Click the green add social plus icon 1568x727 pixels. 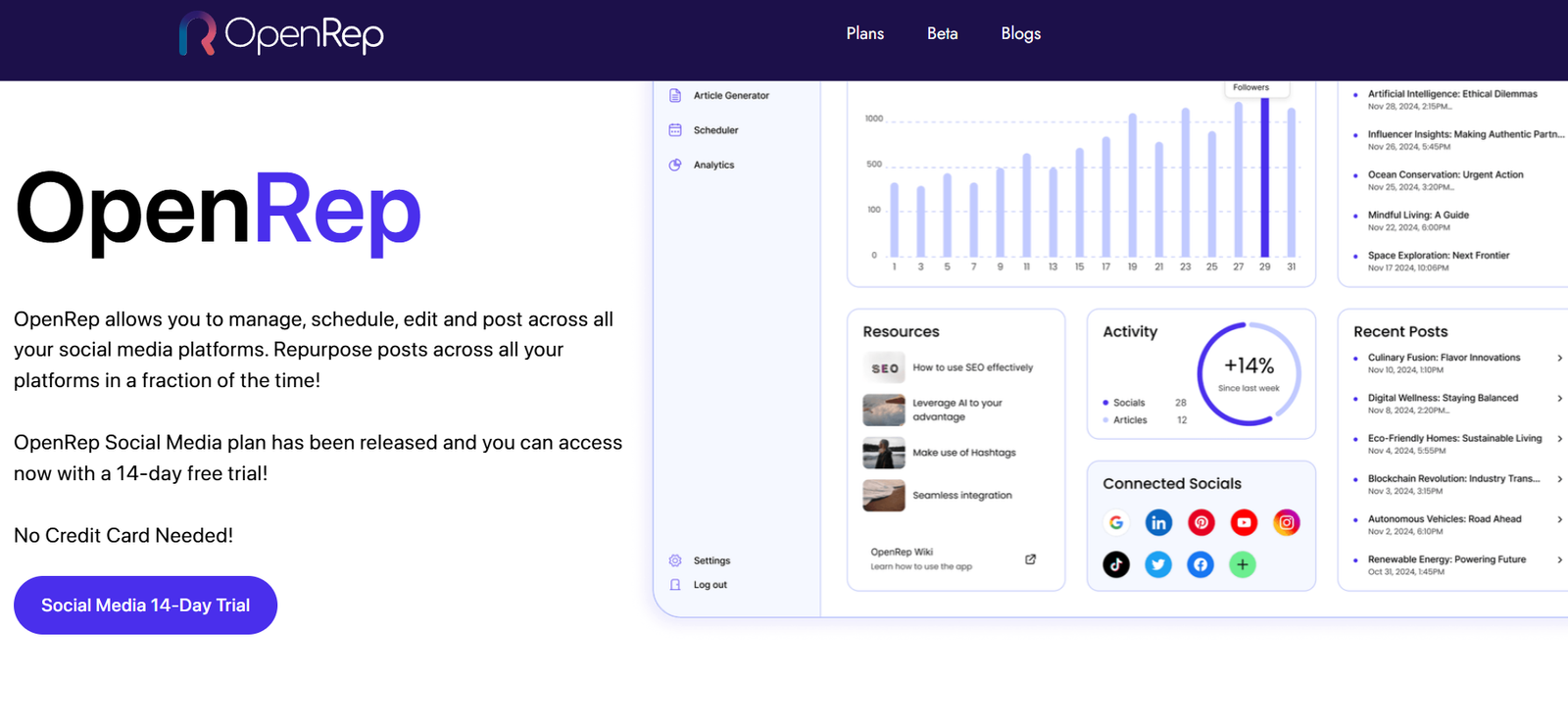pyautogui.click(x=1243, y=564)
